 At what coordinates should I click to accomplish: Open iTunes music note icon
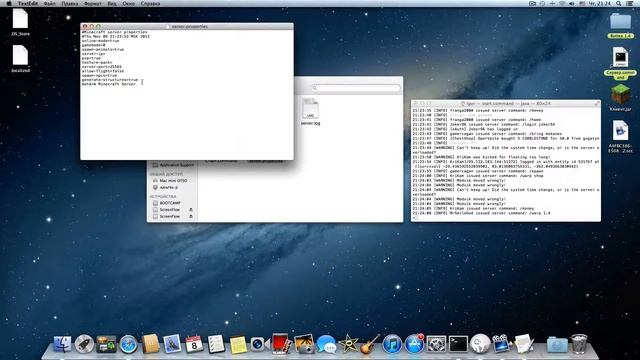click(392, 344)
